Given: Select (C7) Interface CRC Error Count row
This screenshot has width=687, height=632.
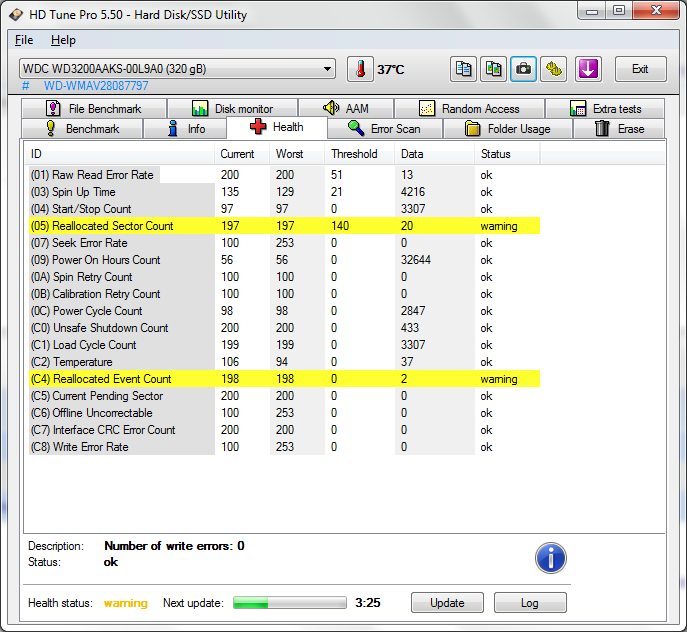Looking at the screenshot, I should click(x=284, y=430).
